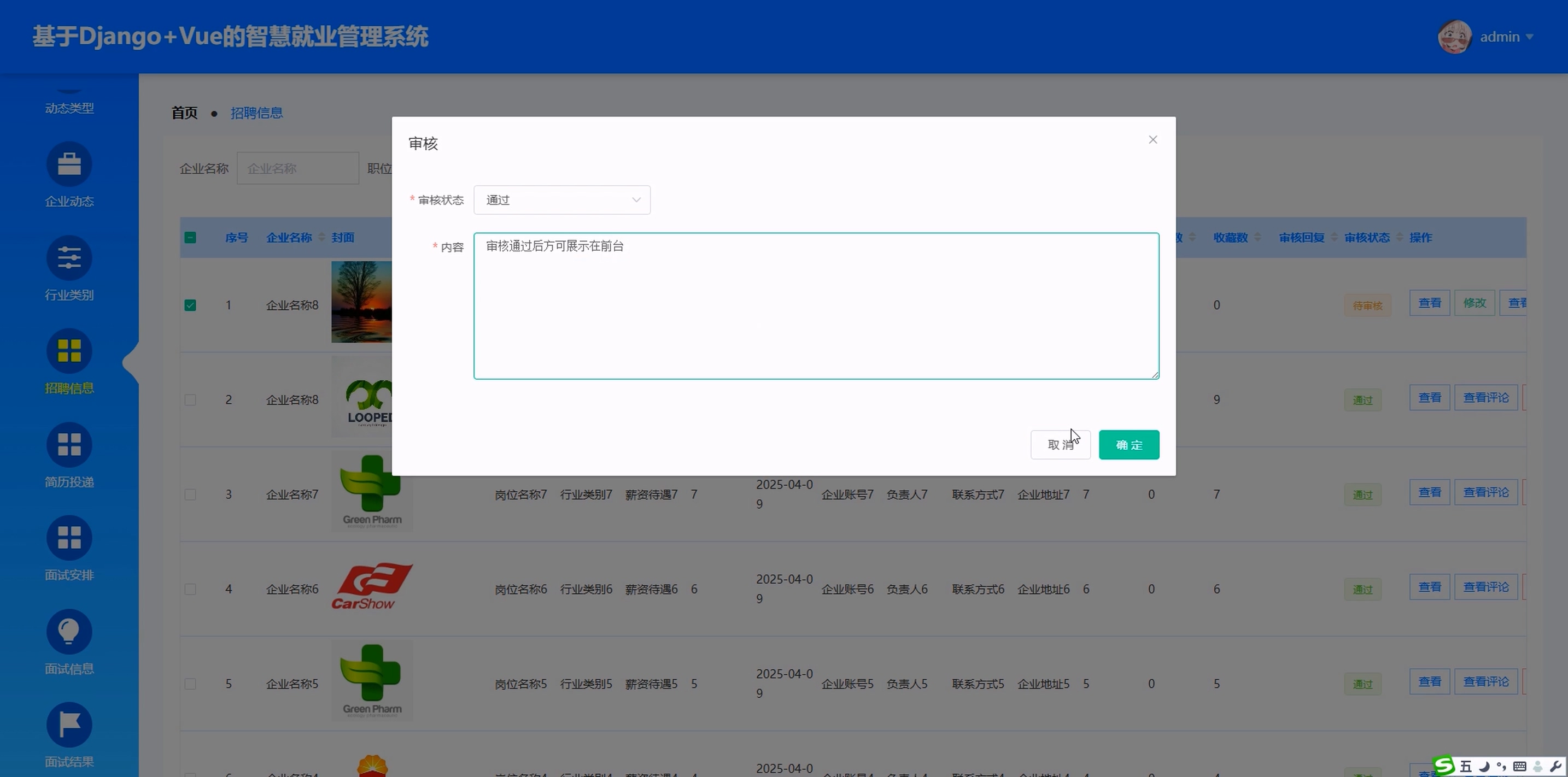Expand the 审核状态 dropdown
The image size is (1568, 777).
[x=561, y=200]
